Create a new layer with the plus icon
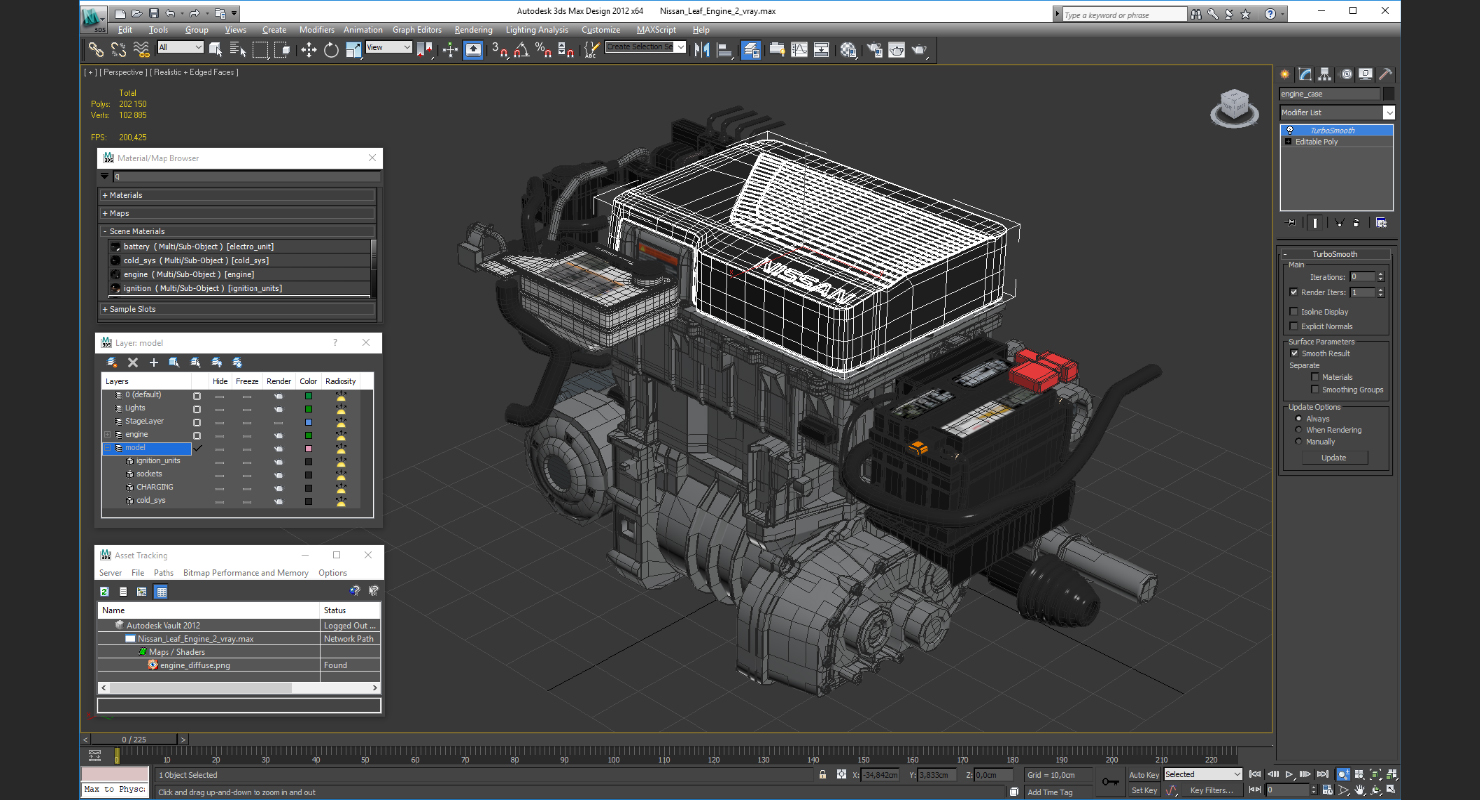 154,362
